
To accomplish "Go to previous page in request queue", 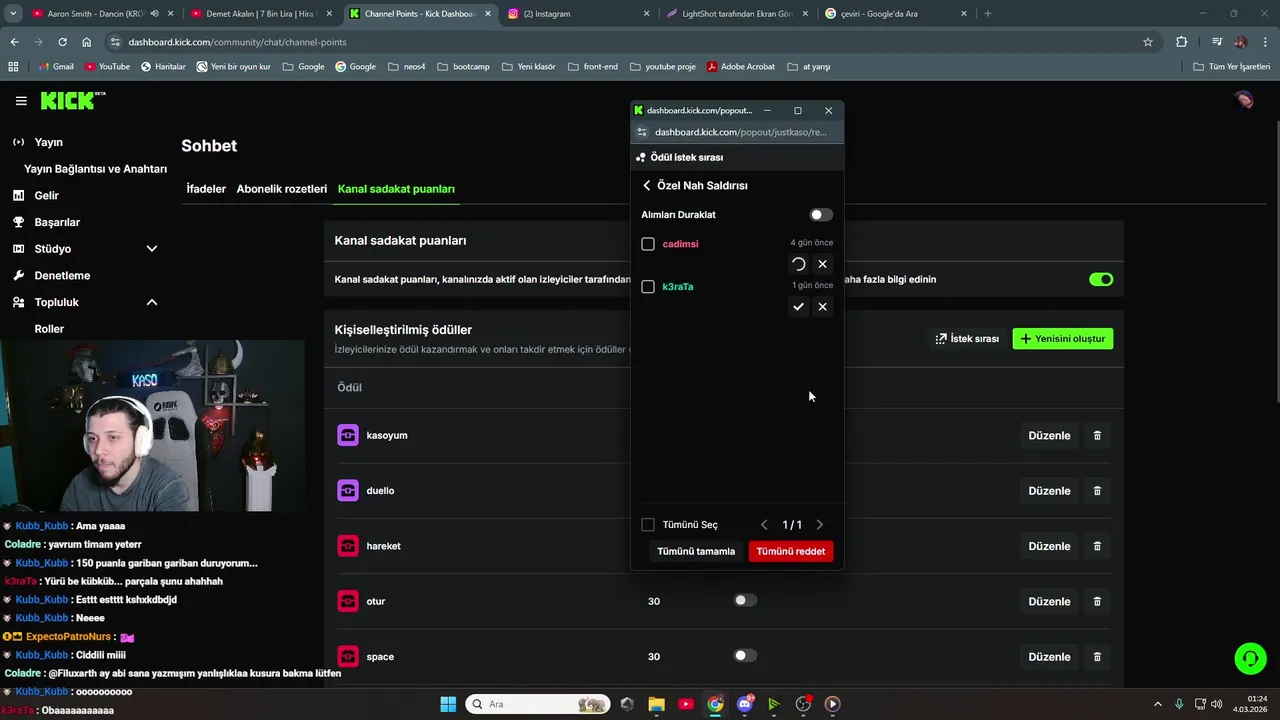I will (764, 525).
